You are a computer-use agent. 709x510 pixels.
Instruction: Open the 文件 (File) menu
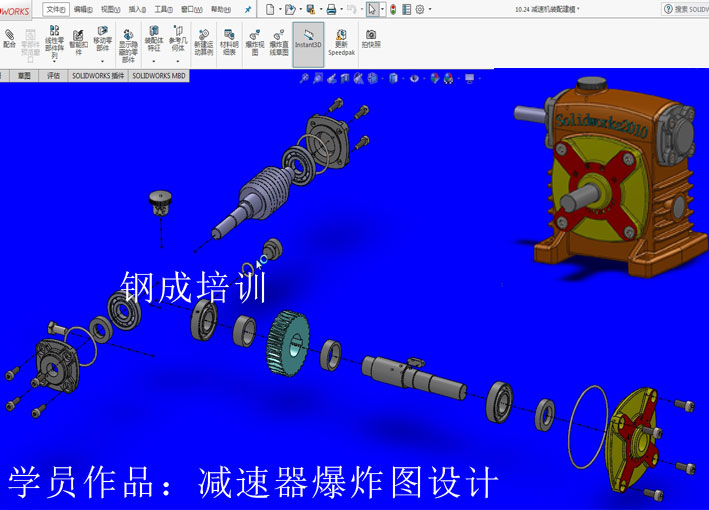(56, 9)
